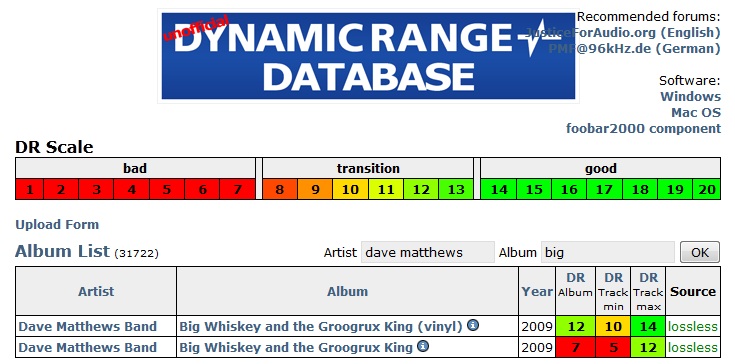Click DR scale swatch 13
This screenshot has width=735, height=364.
[456, 189]
